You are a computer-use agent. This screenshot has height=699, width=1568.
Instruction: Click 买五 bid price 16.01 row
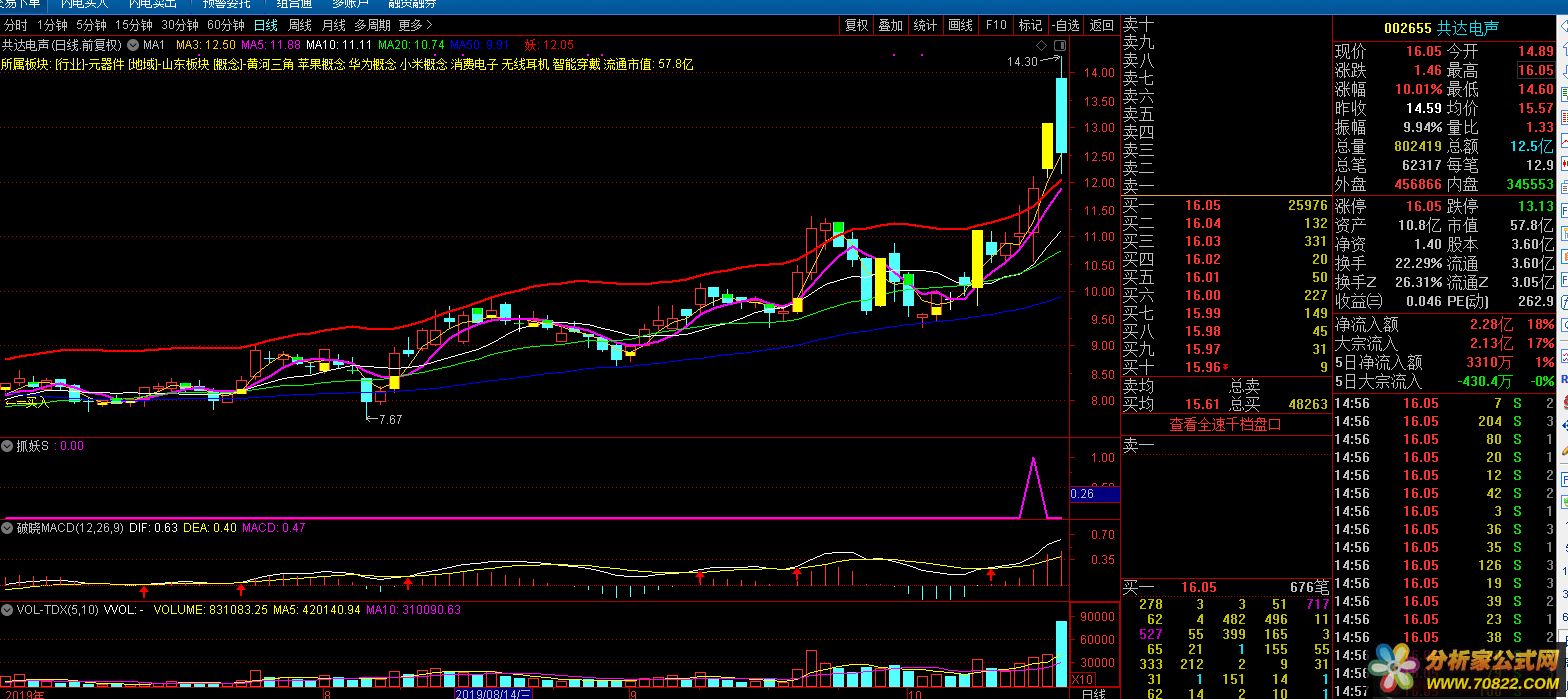[1225, 277]
